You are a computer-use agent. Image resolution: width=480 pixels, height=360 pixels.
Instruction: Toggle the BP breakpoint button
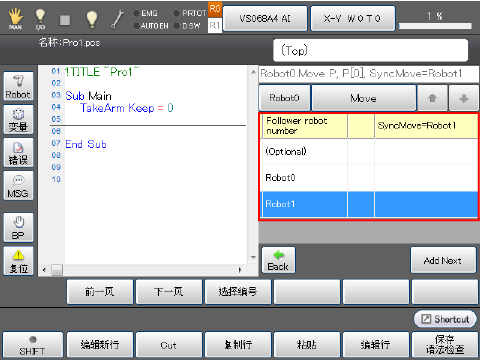tap(18, 227)
